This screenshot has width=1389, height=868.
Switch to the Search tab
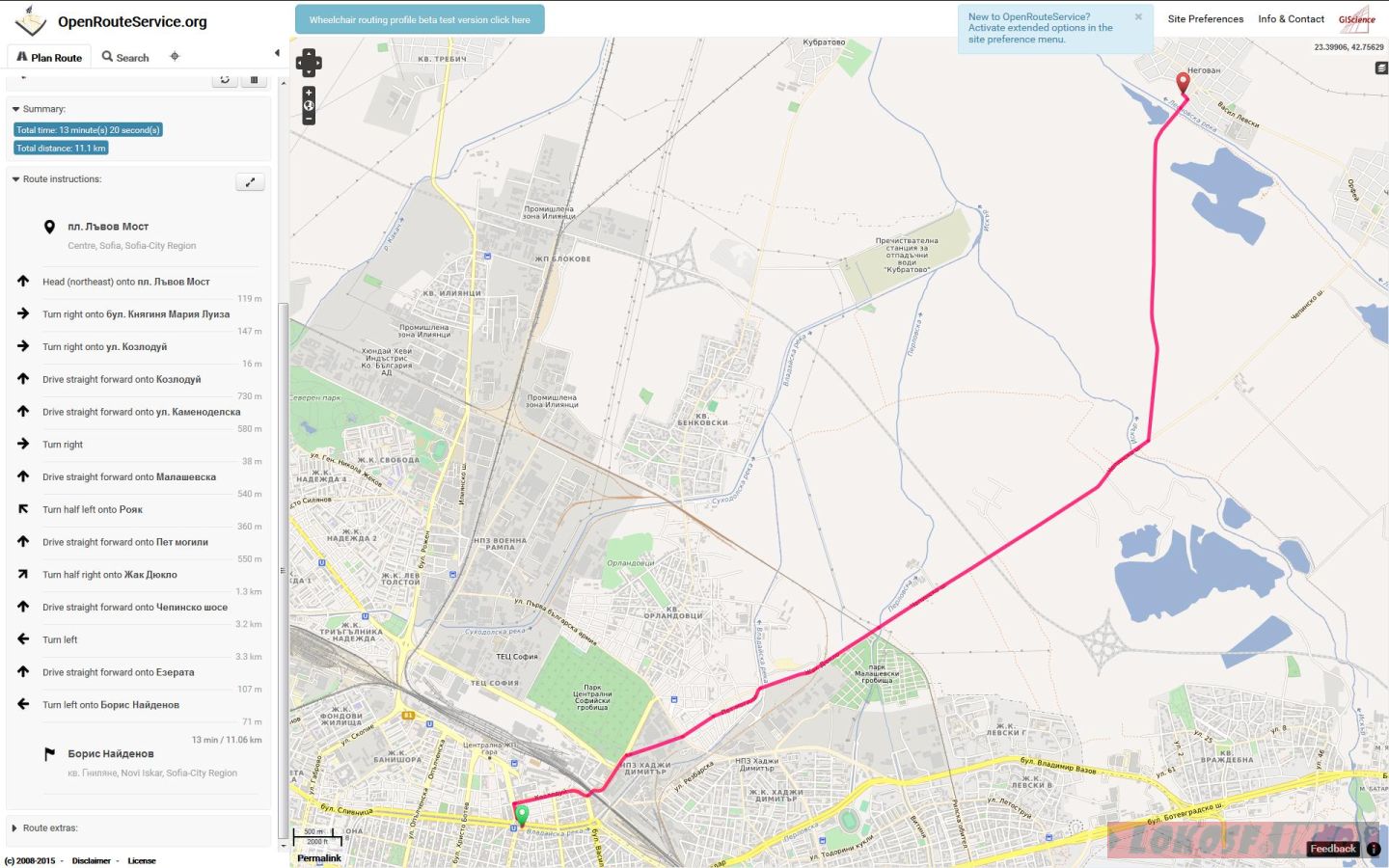pos(125,57)
